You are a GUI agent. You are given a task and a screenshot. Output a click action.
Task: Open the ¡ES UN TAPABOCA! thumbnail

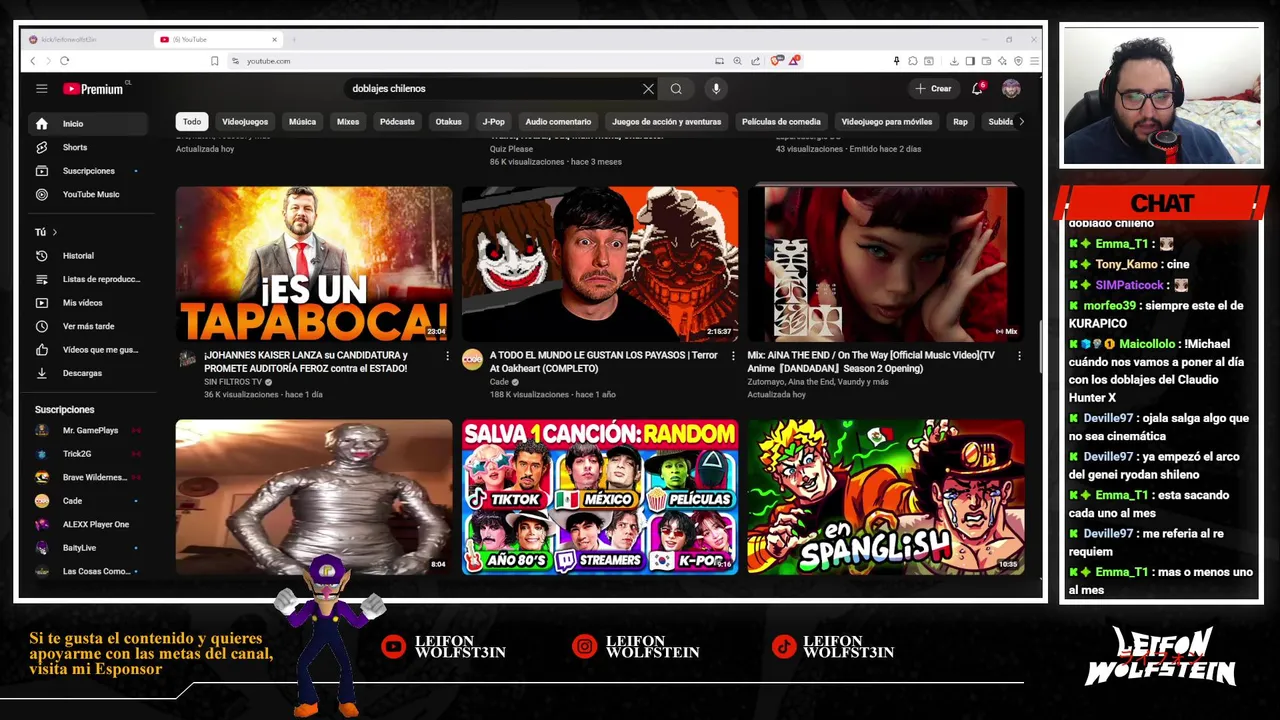click(314, 264)
